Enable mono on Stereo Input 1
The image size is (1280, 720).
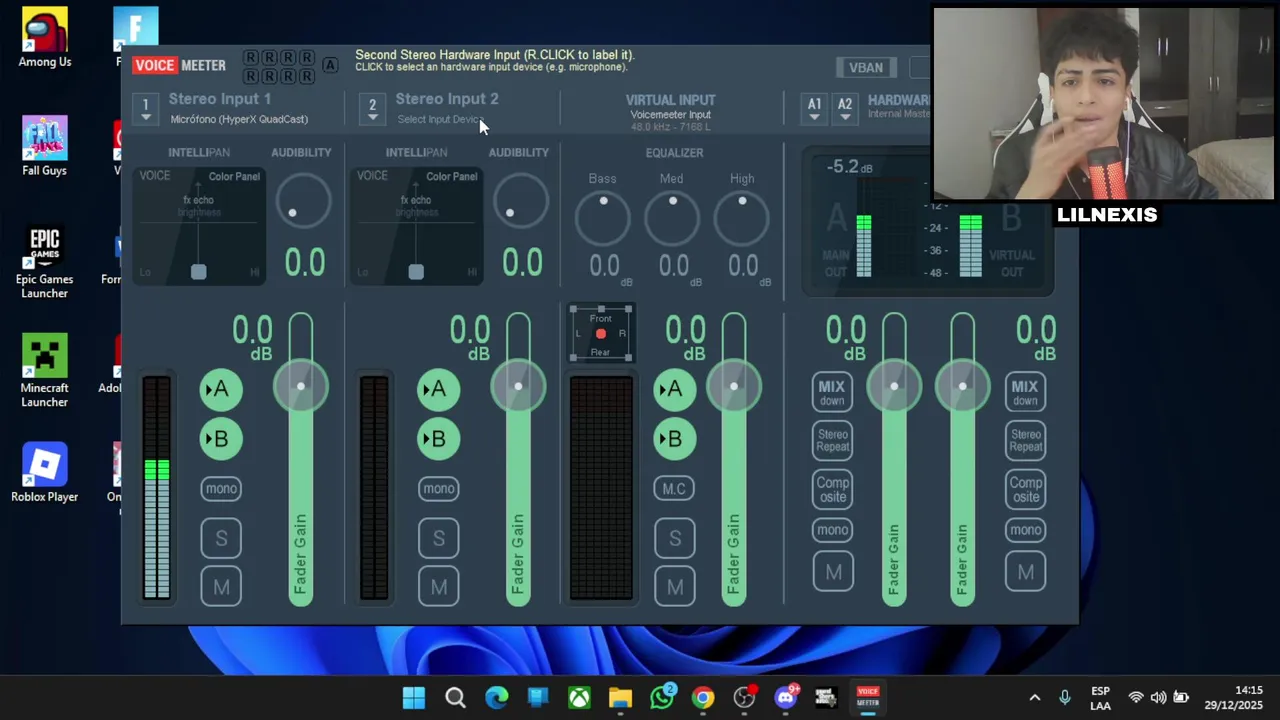point(221,489)
